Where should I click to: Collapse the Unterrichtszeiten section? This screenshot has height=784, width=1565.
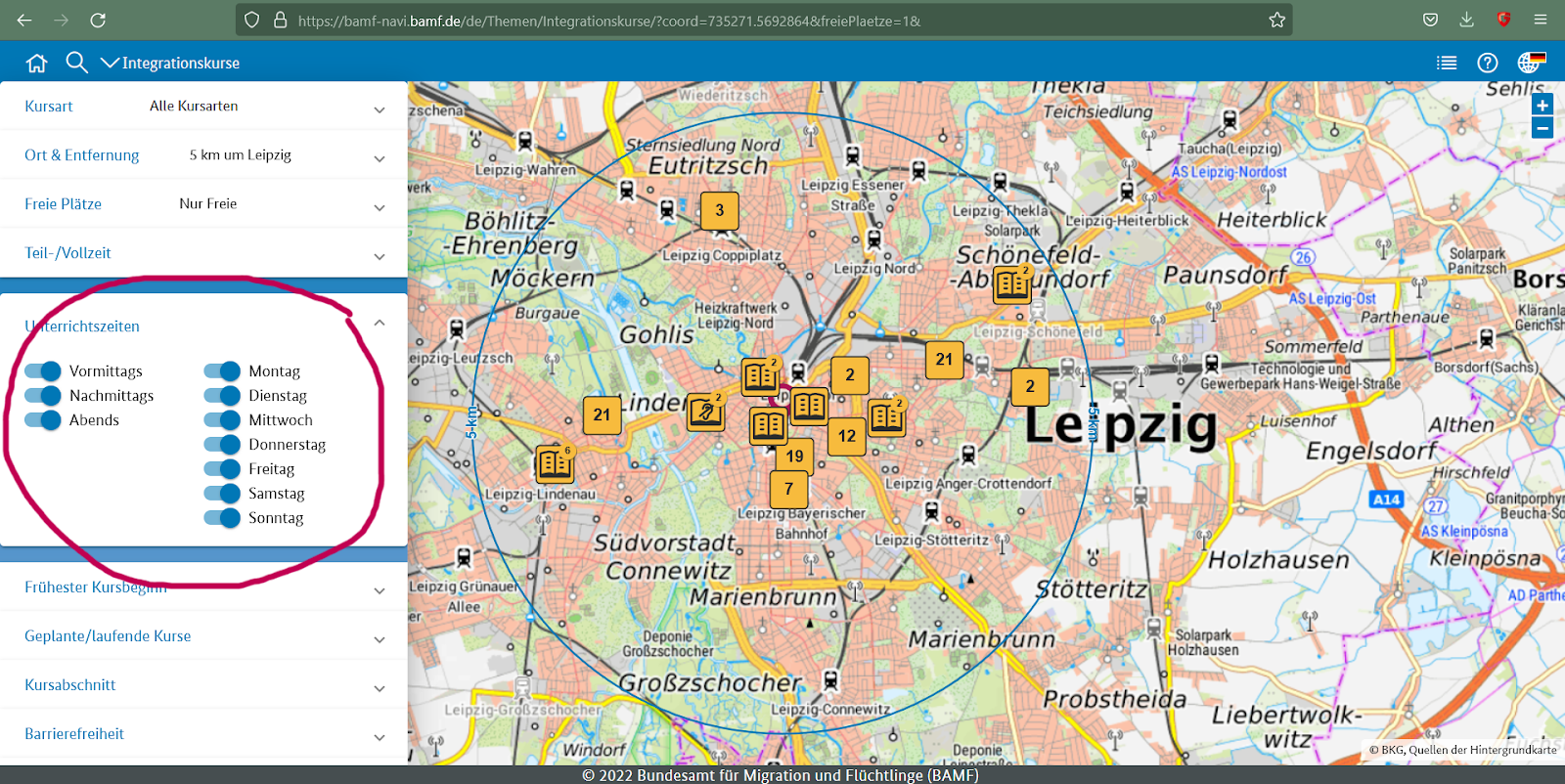click(x=380, y=323)
